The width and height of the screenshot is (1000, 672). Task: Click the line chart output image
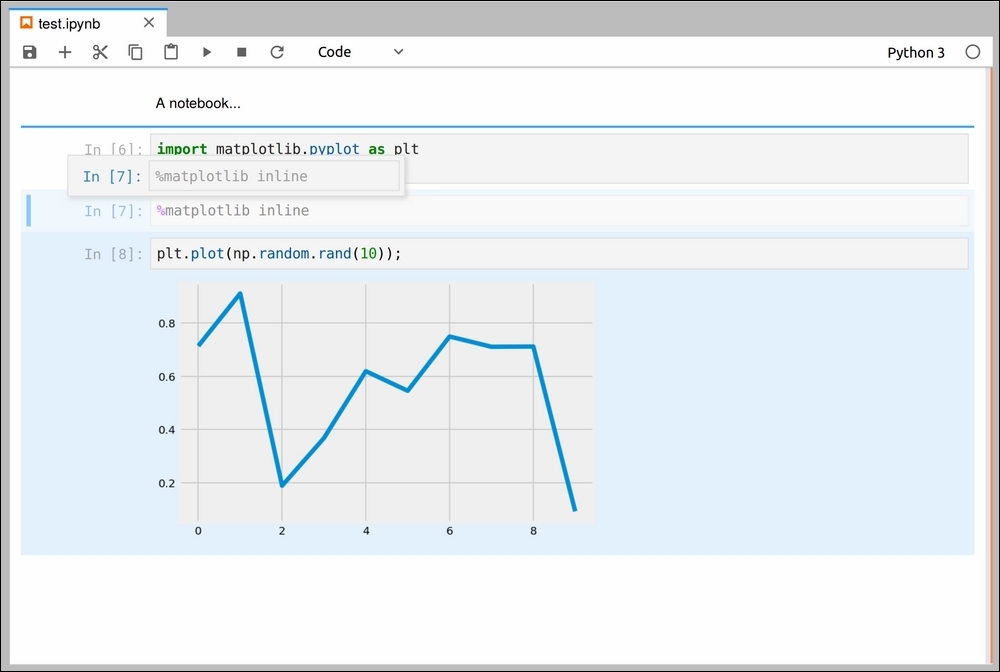pyautogui.click(x=376, y=411)
